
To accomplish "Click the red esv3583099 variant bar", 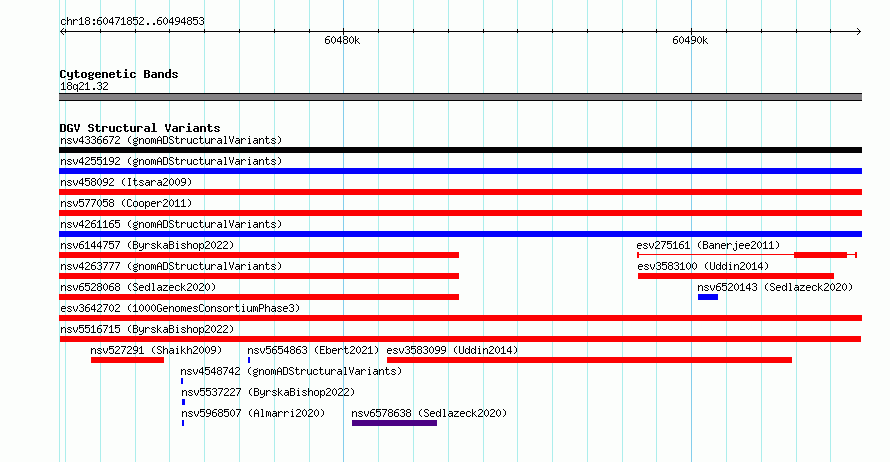I will click(x=589, y=360).
